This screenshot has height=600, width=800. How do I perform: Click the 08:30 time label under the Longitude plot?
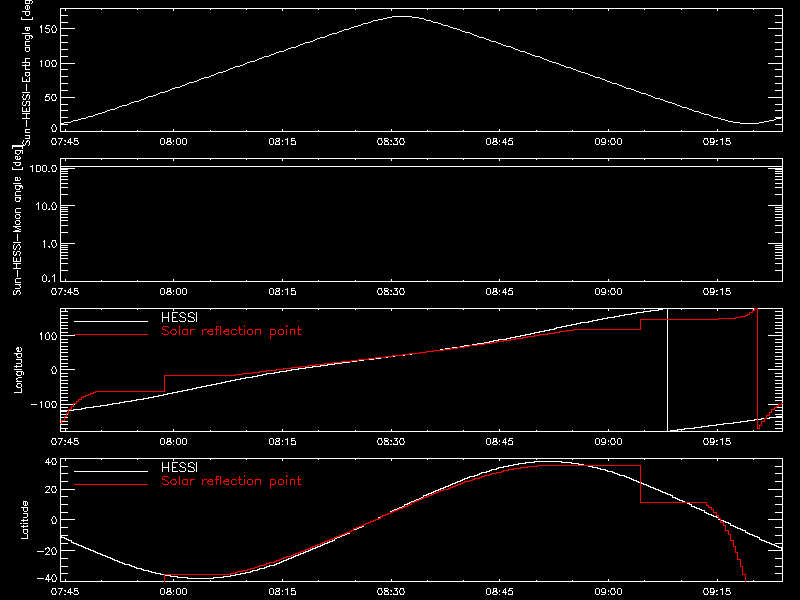point(391,441)
